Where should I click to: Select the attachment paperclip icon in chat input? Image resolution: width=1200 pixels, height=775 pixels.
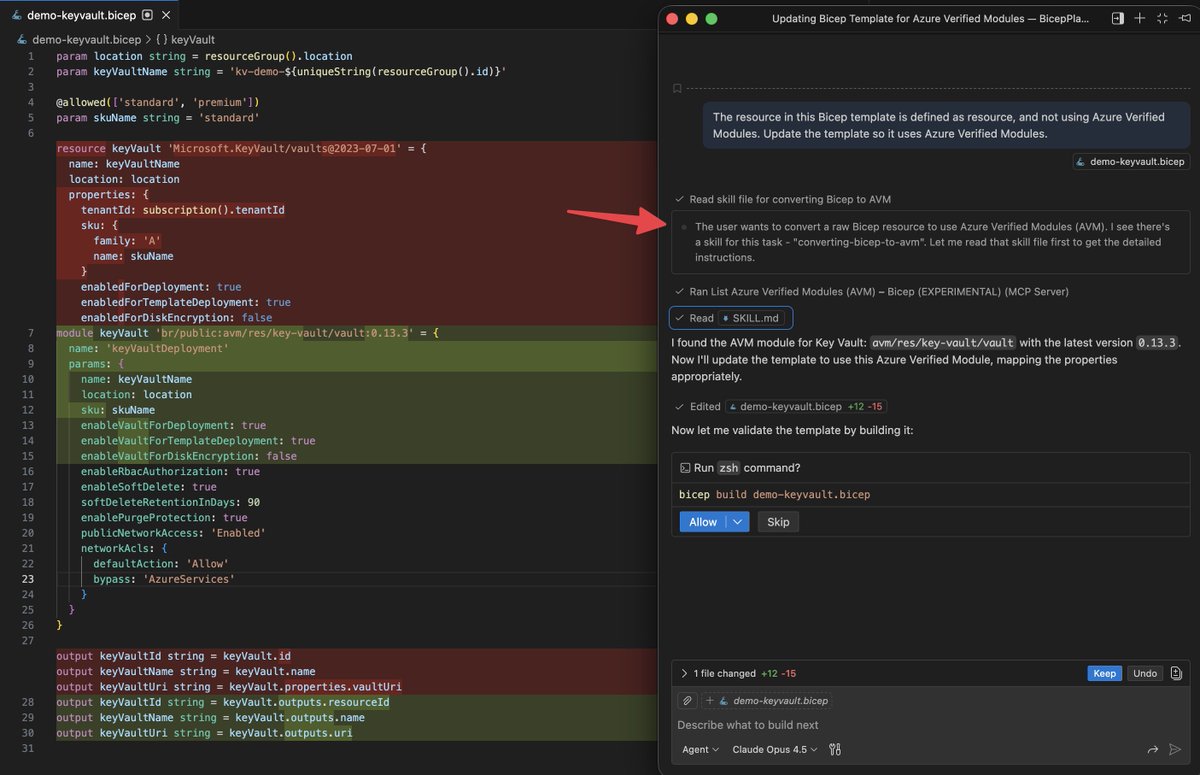point(687,700)
